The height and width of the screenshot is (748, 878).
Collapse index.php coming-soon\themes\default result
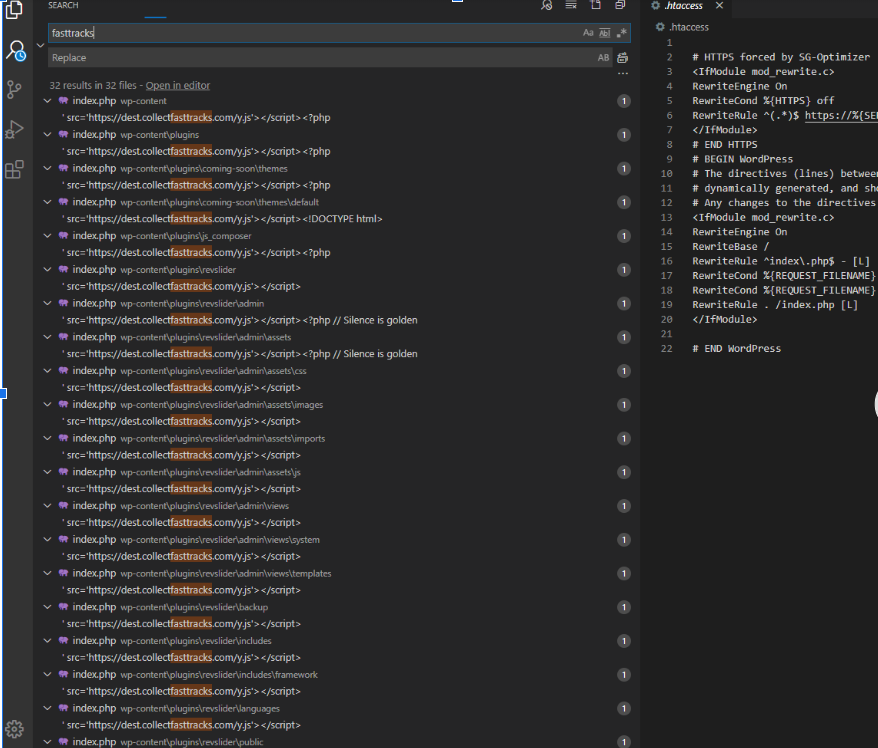48,202
